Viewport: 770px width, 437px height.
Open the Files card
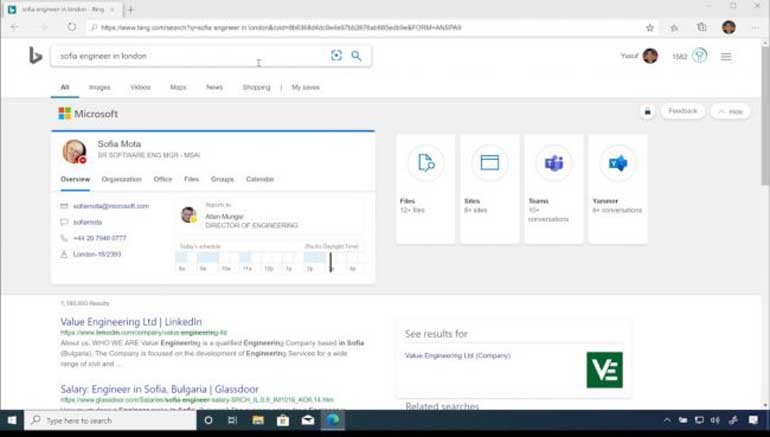425,189
